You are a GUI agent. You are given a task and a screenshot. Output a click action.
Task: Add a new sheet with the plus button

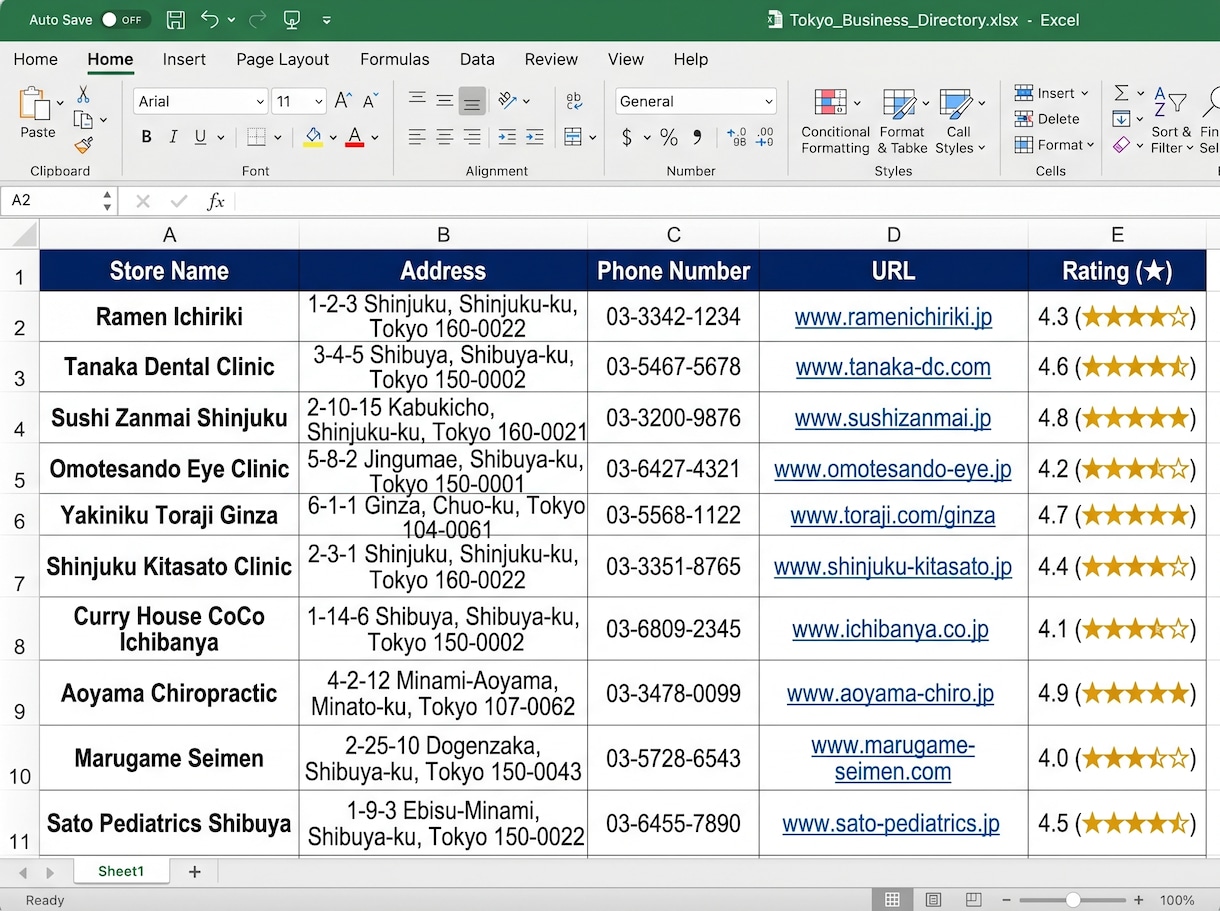[x=195, y=872]
